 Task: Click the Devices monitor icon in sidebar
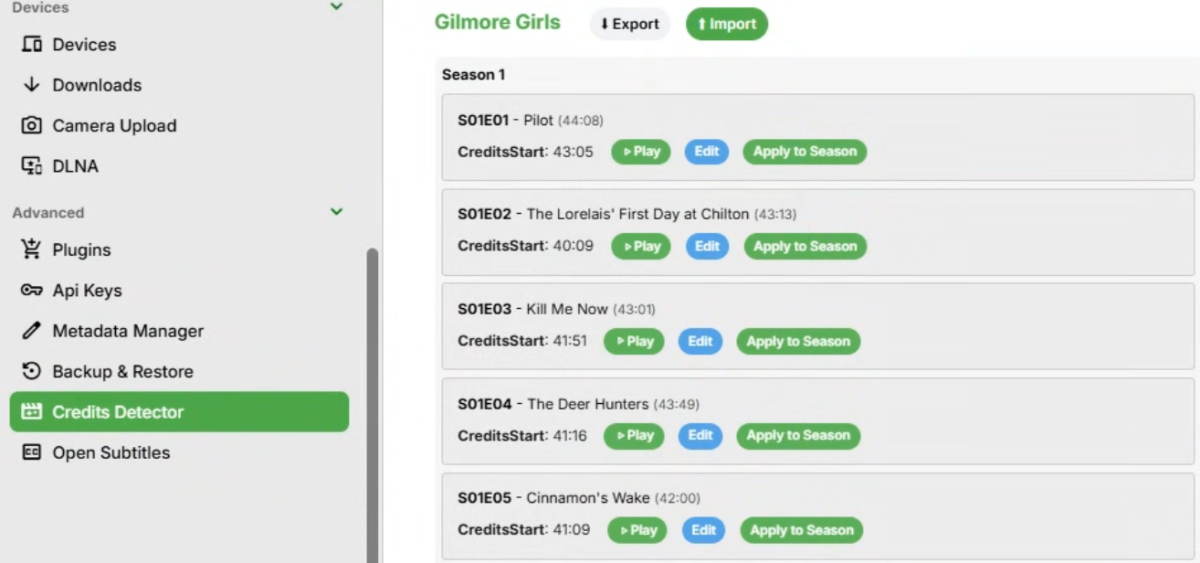(32, 44)
